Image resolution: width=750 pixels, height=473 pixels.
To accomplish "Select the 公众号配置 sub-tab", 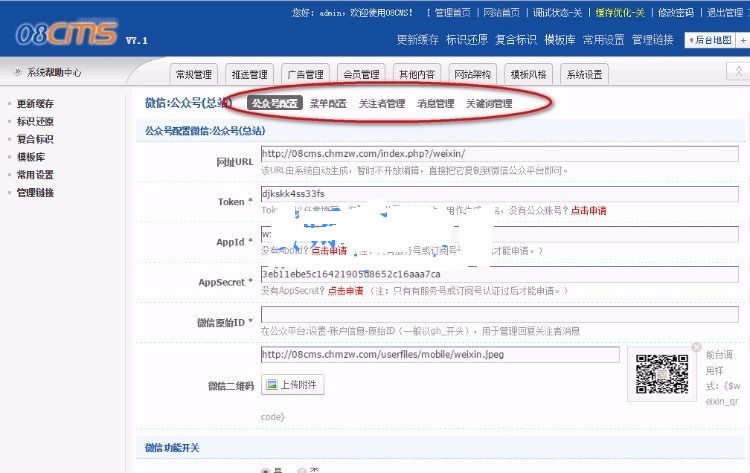I will tap(275, 103).
